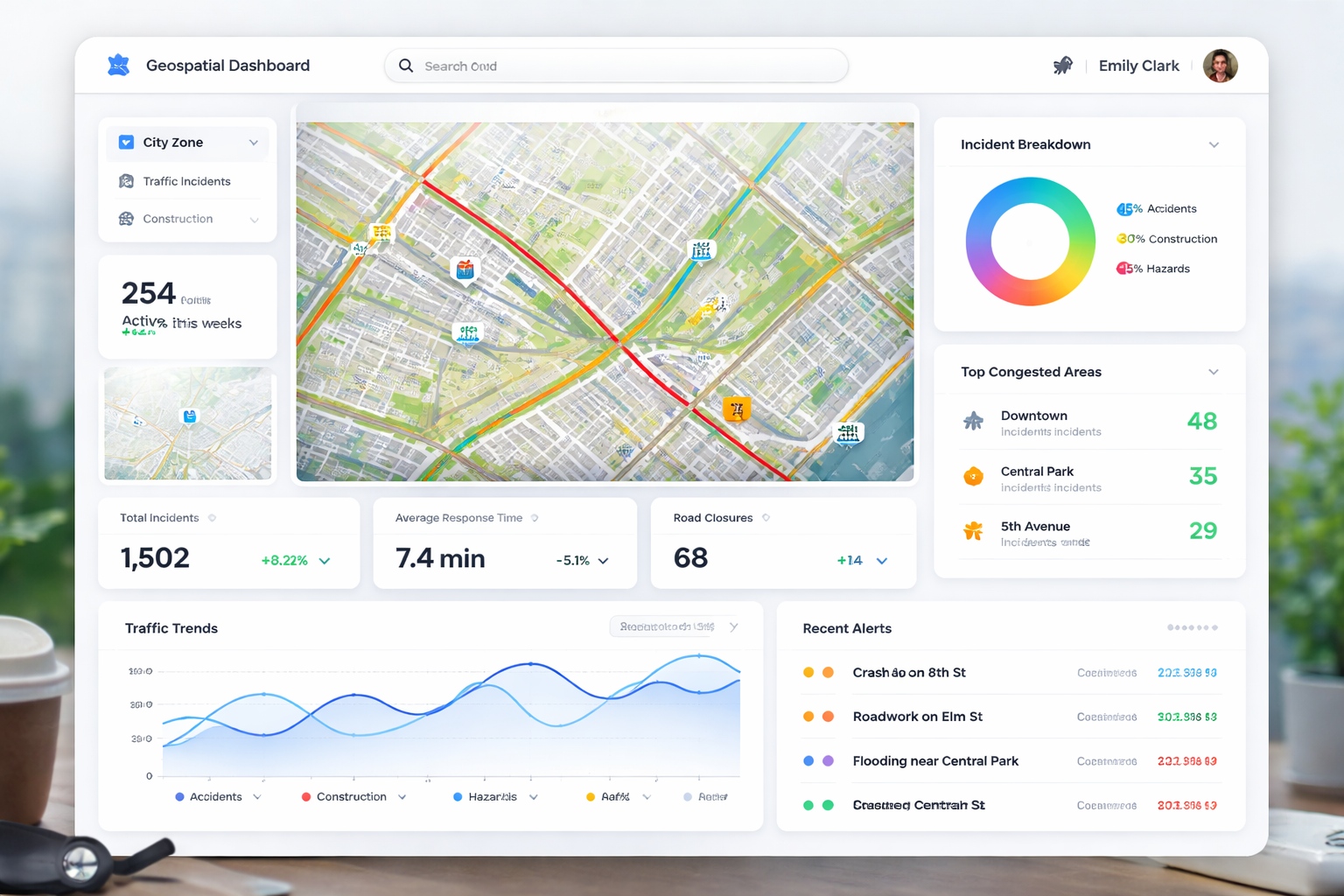The width and height of the screenshot is (1344, 896).
Task: Click the Central Park orange icon
Action: coord(973,477)
